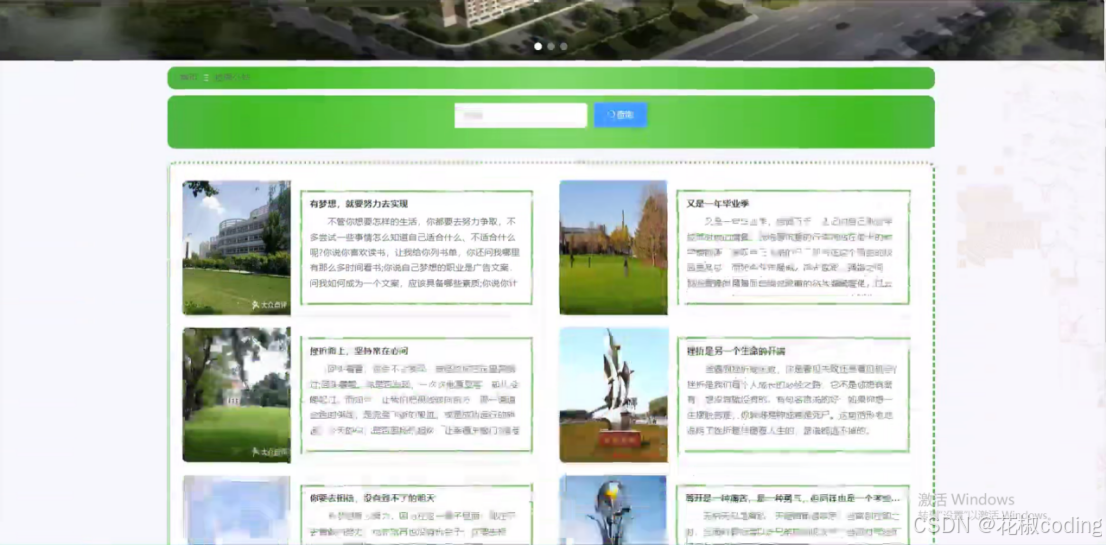Click the excerpt text under 挫折是另一个生命的开端
Screen dimensions: 1106x545
click(x=793, y=399)
